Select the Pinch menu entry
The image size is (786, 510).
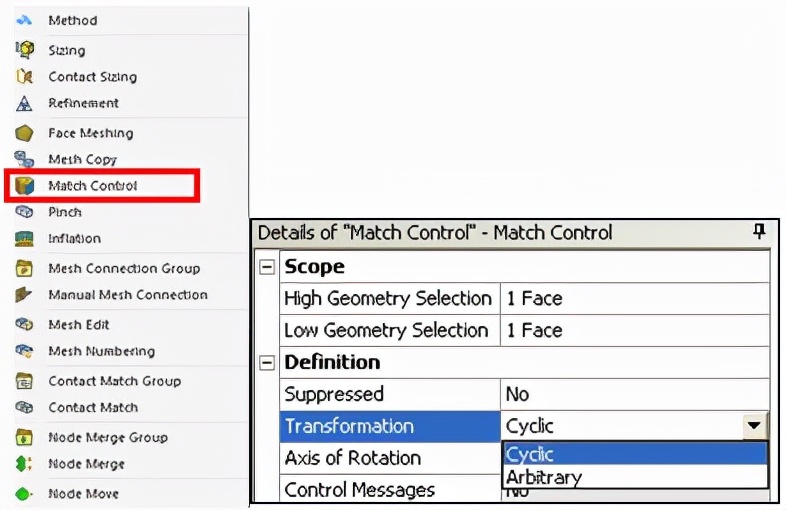tap(65, 212)
